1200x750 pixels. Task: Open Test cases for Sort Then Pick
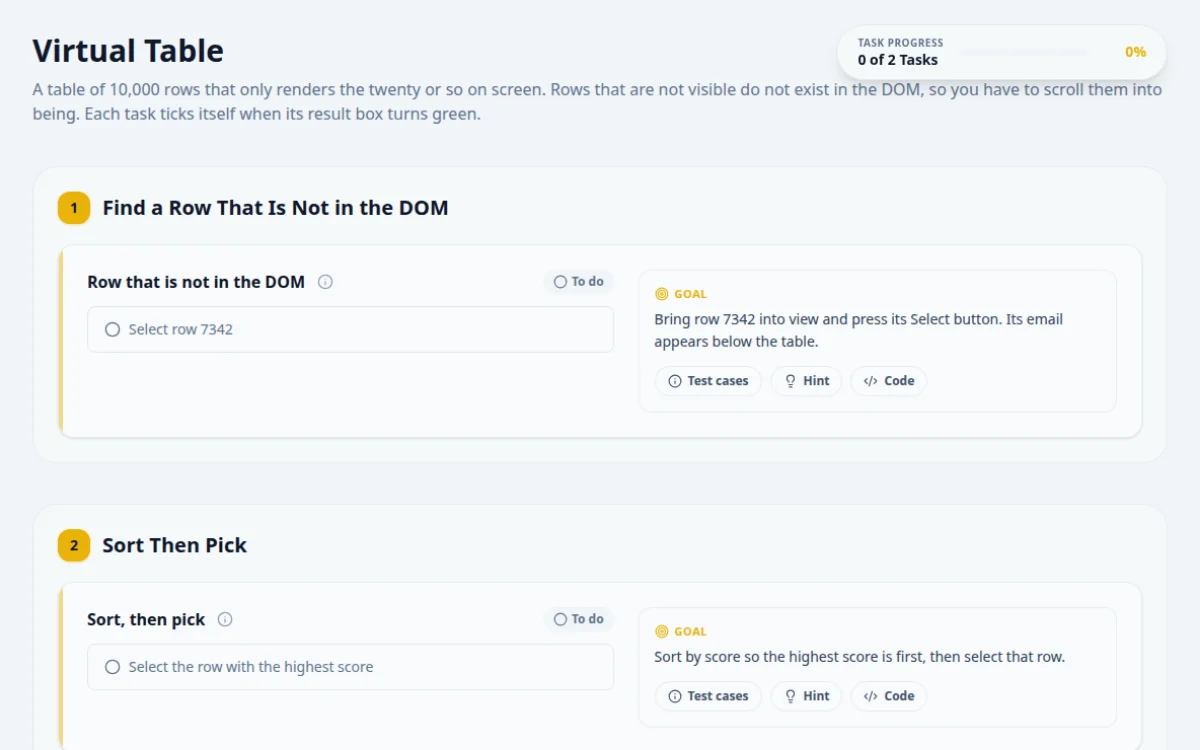pos(708,696)
